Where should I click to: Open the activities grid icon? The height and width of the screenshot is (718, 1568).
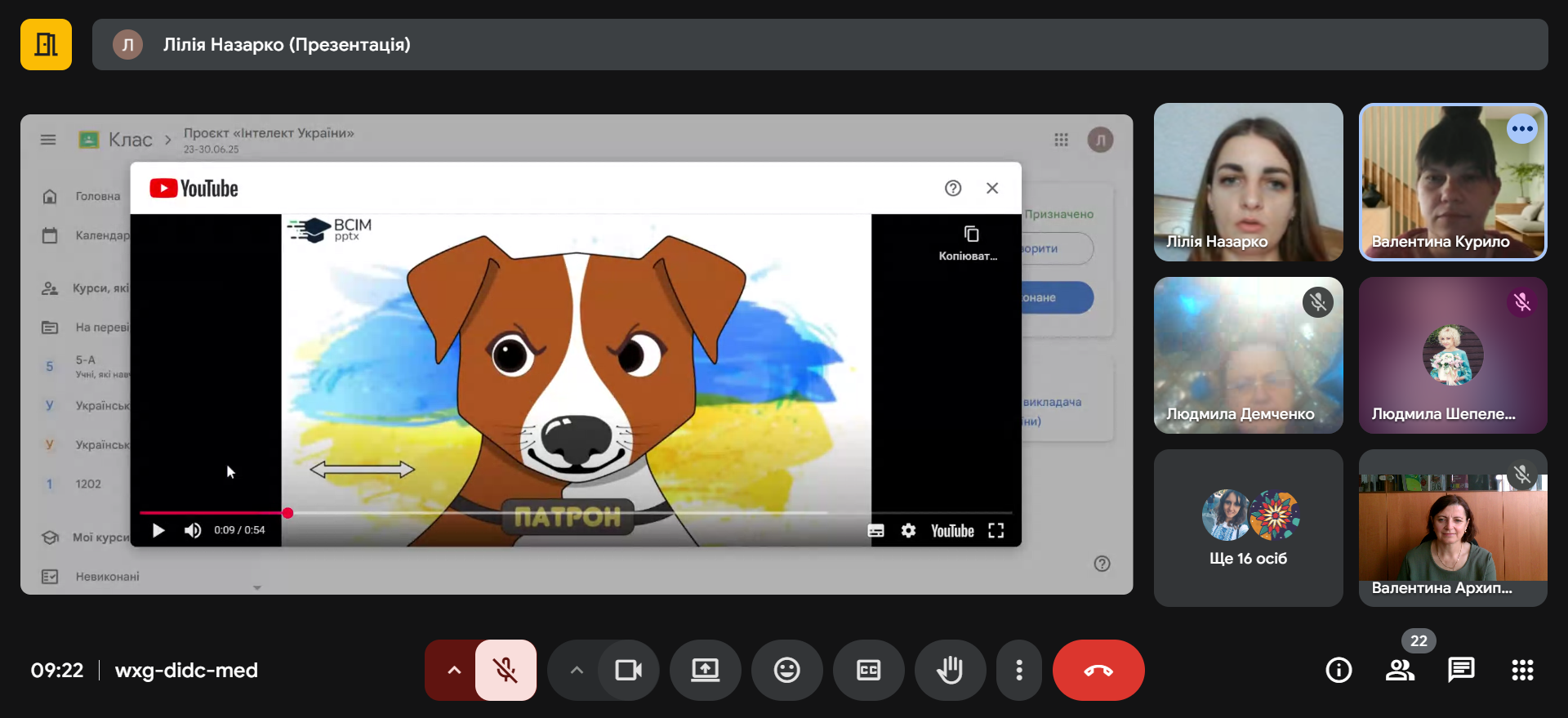coord(1522,670)
